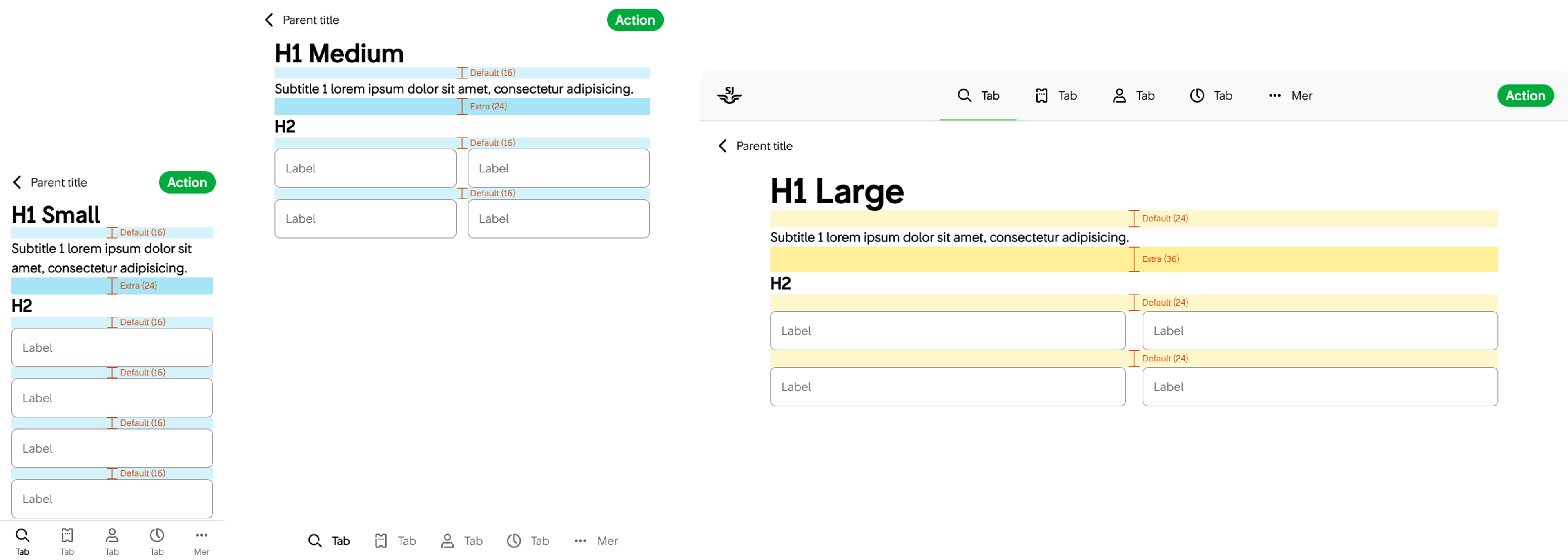Click clock tab icon in desktop header
The height and width of the screenshot is (560, 1568).
pos(1197,96)
